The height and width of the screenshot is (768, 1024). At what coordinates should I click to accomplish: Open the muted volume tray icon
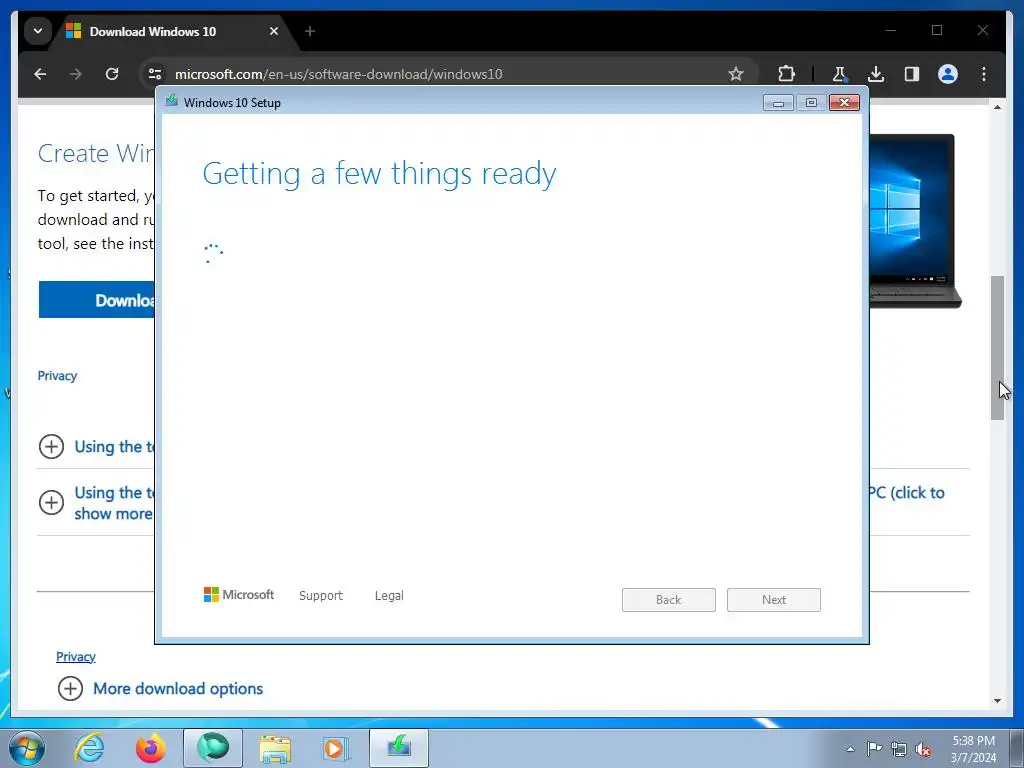coord(923,749)
